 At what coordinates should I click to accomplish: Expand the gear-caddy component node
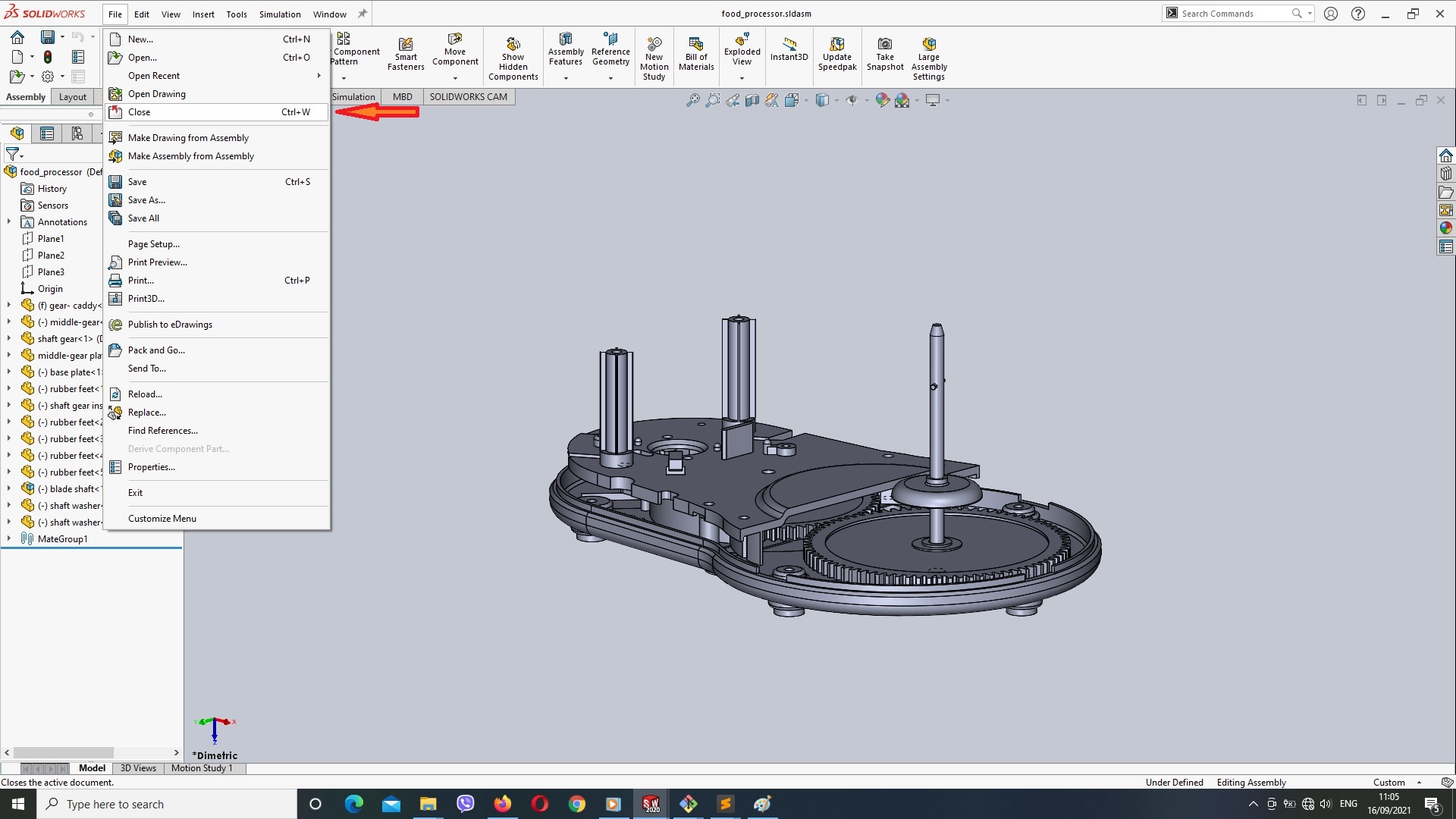(x=9, y=306)
